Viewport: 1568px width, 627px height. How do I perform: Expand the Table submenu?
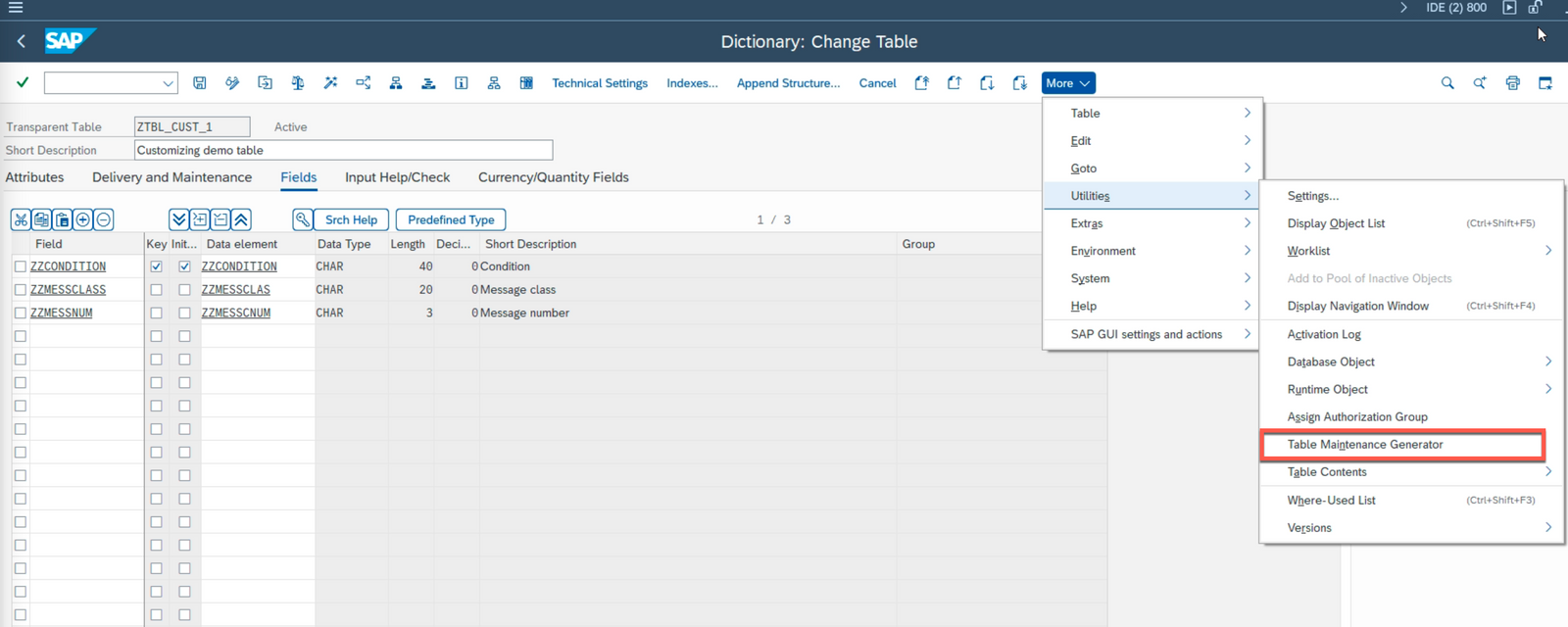point(1152,114)
